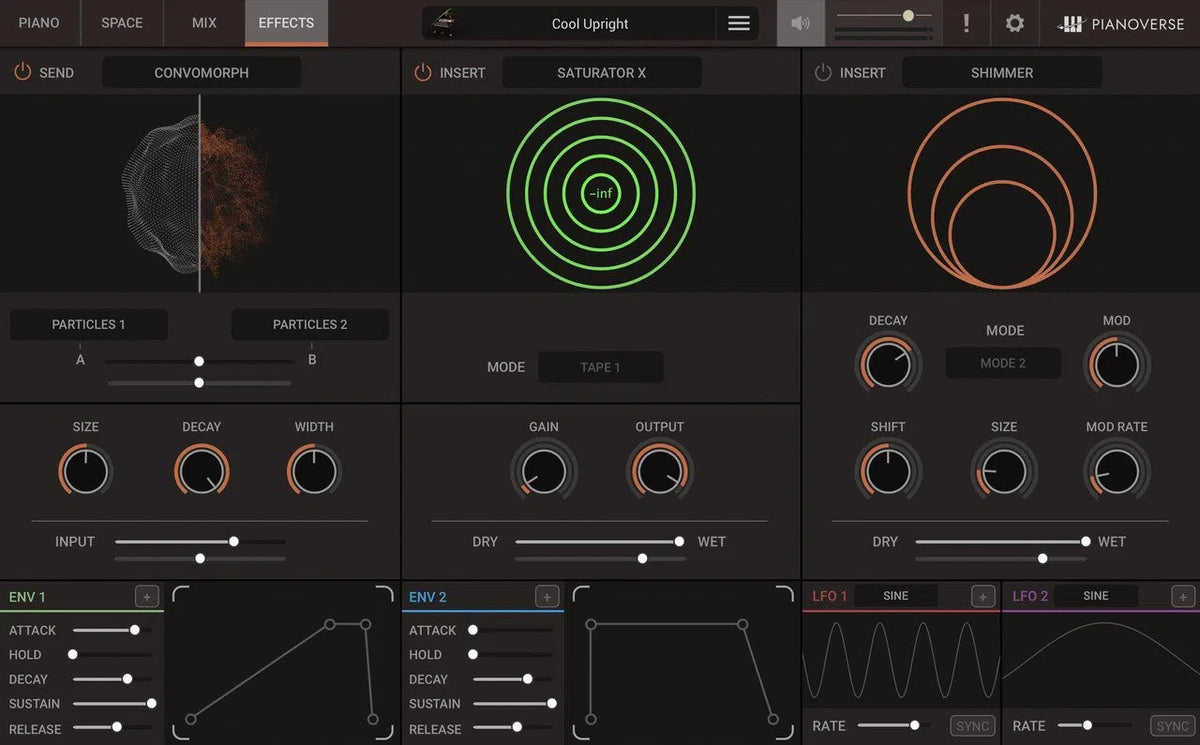Image resolution: width=1200 pixels, height=745 pixels.
Task: Click the Convomorph INPUT slider
Action: coord(200,541)
